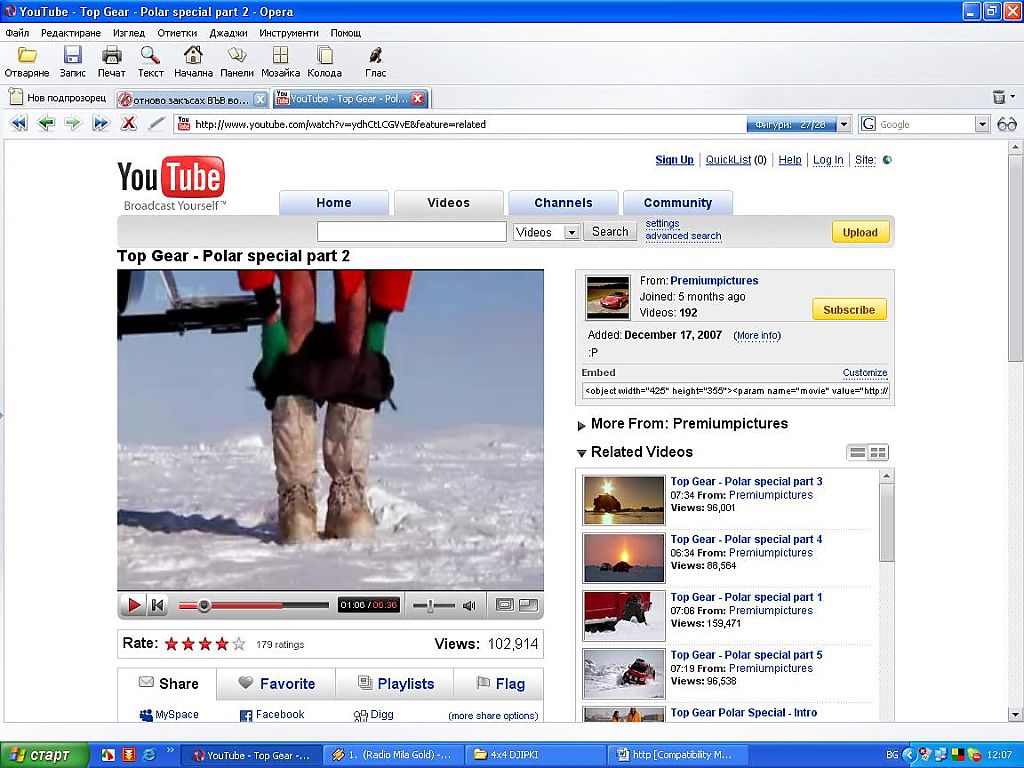Open the Редактиране menu
1024x768 pixels.
71,33
